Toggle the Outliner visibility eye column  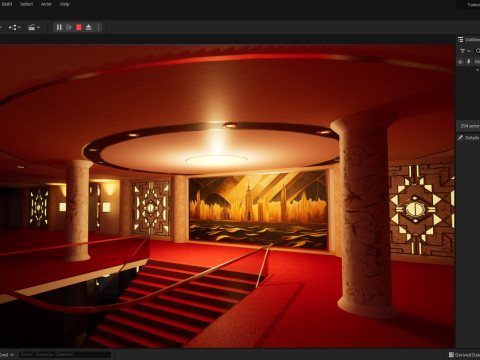(461, 62)
